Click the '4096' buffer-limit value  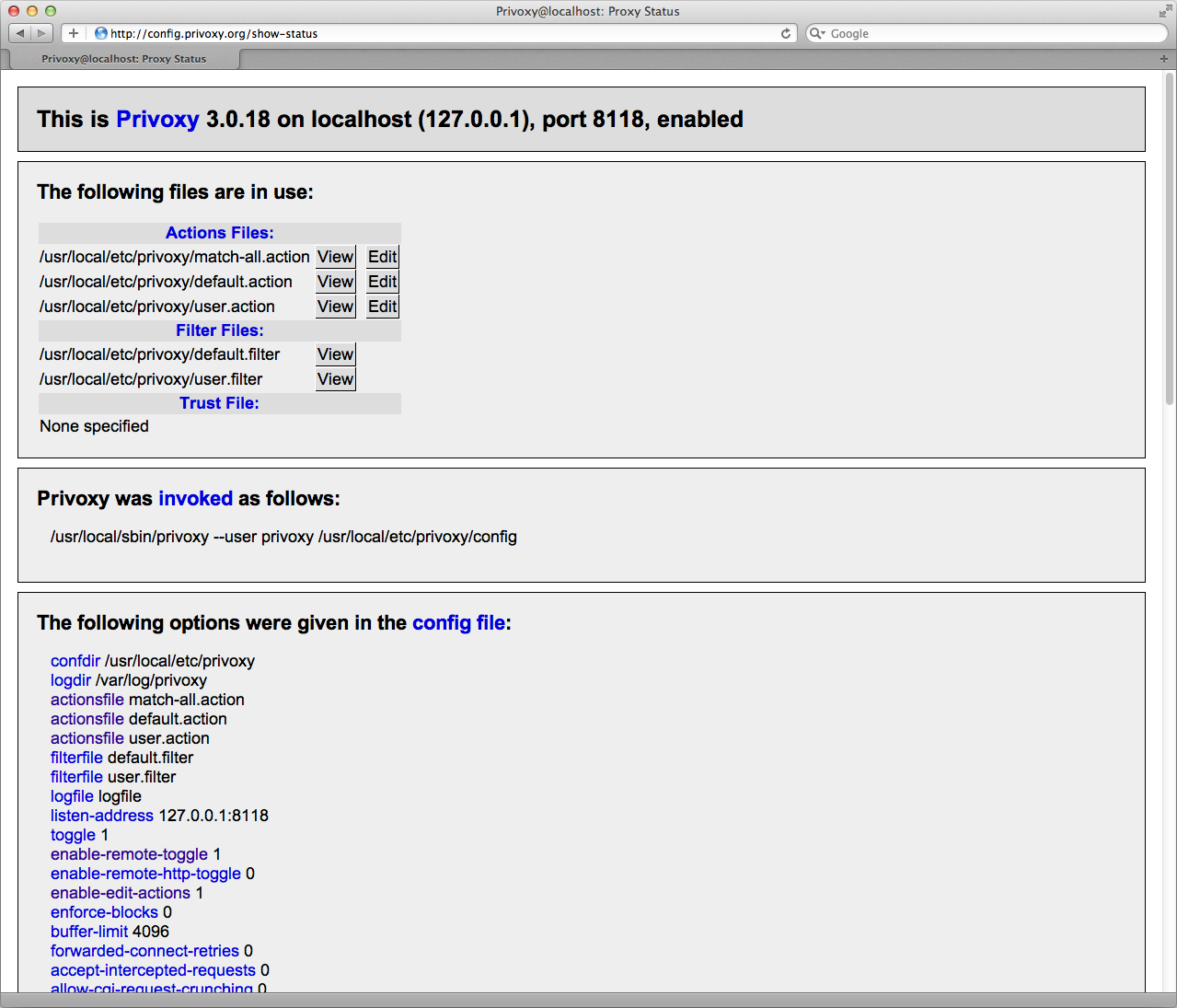pyautogui.click(x=151, y=932)
